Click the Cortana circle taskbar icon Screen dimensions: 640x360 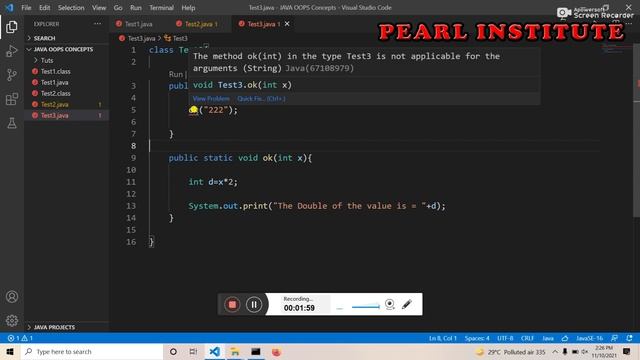(x=173, y=352)
